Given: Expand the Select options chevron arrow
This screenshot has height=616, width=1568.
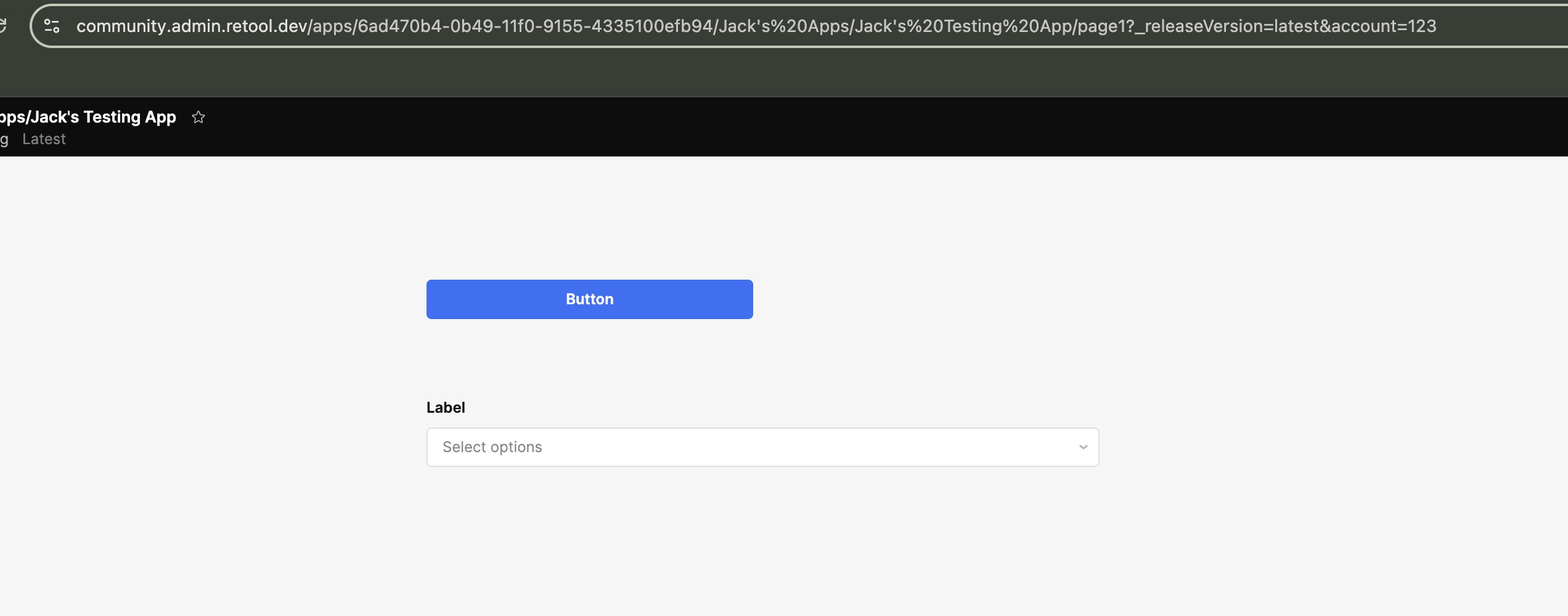Looking at the screenshot, I should coord(1083,447).
